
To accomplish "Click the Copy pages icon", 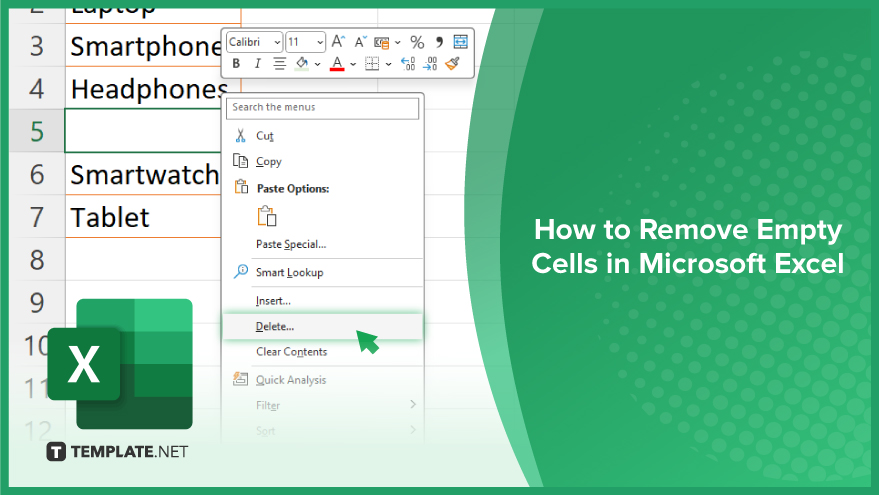I will pos(240,161).
